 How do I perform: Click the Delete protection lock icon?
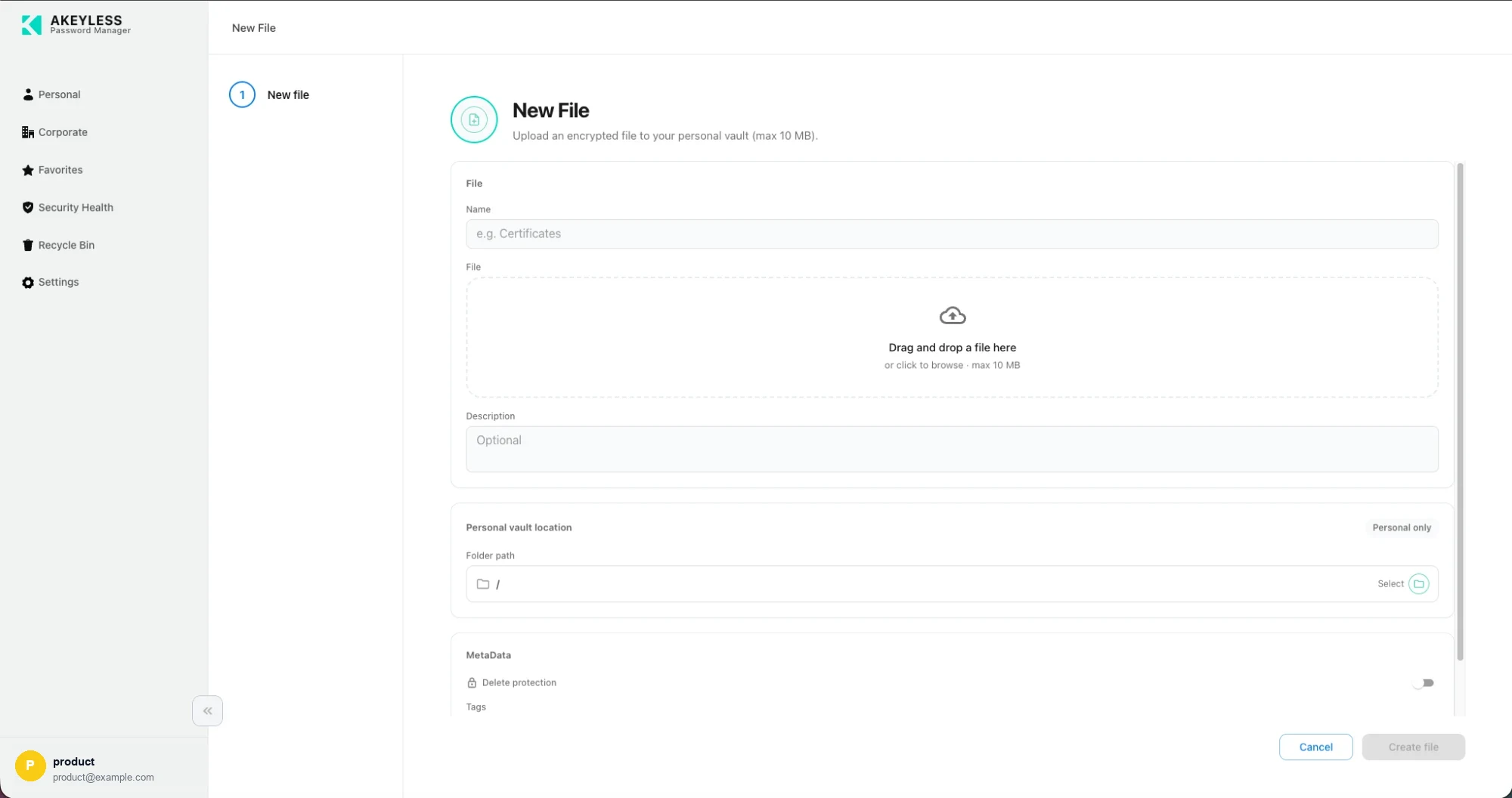[472, 682]
